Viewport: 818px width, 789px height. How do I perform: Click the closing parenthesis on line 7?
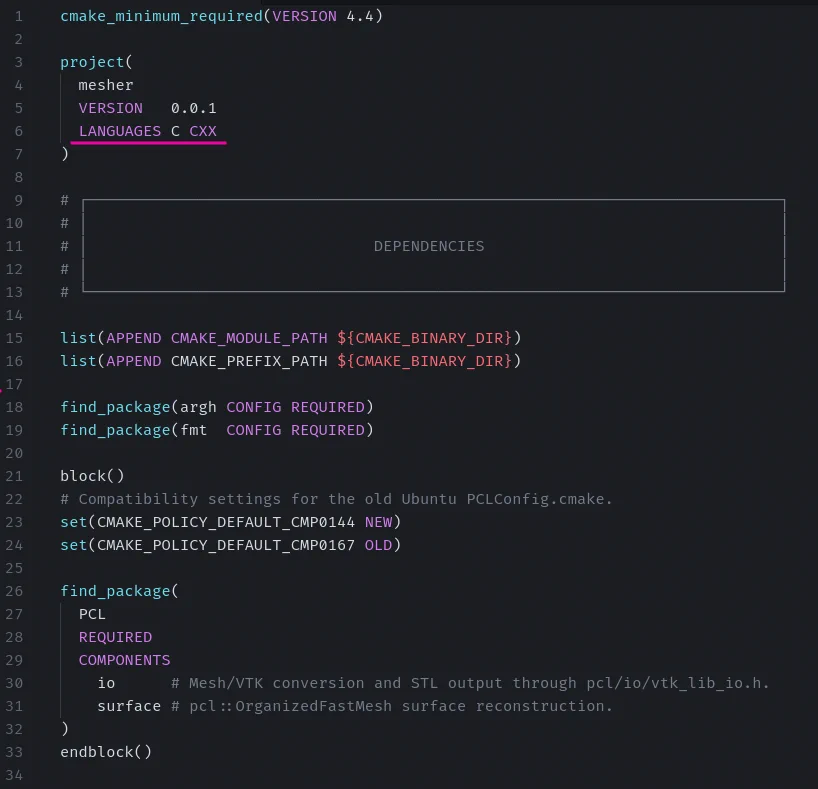pos(65,154)
